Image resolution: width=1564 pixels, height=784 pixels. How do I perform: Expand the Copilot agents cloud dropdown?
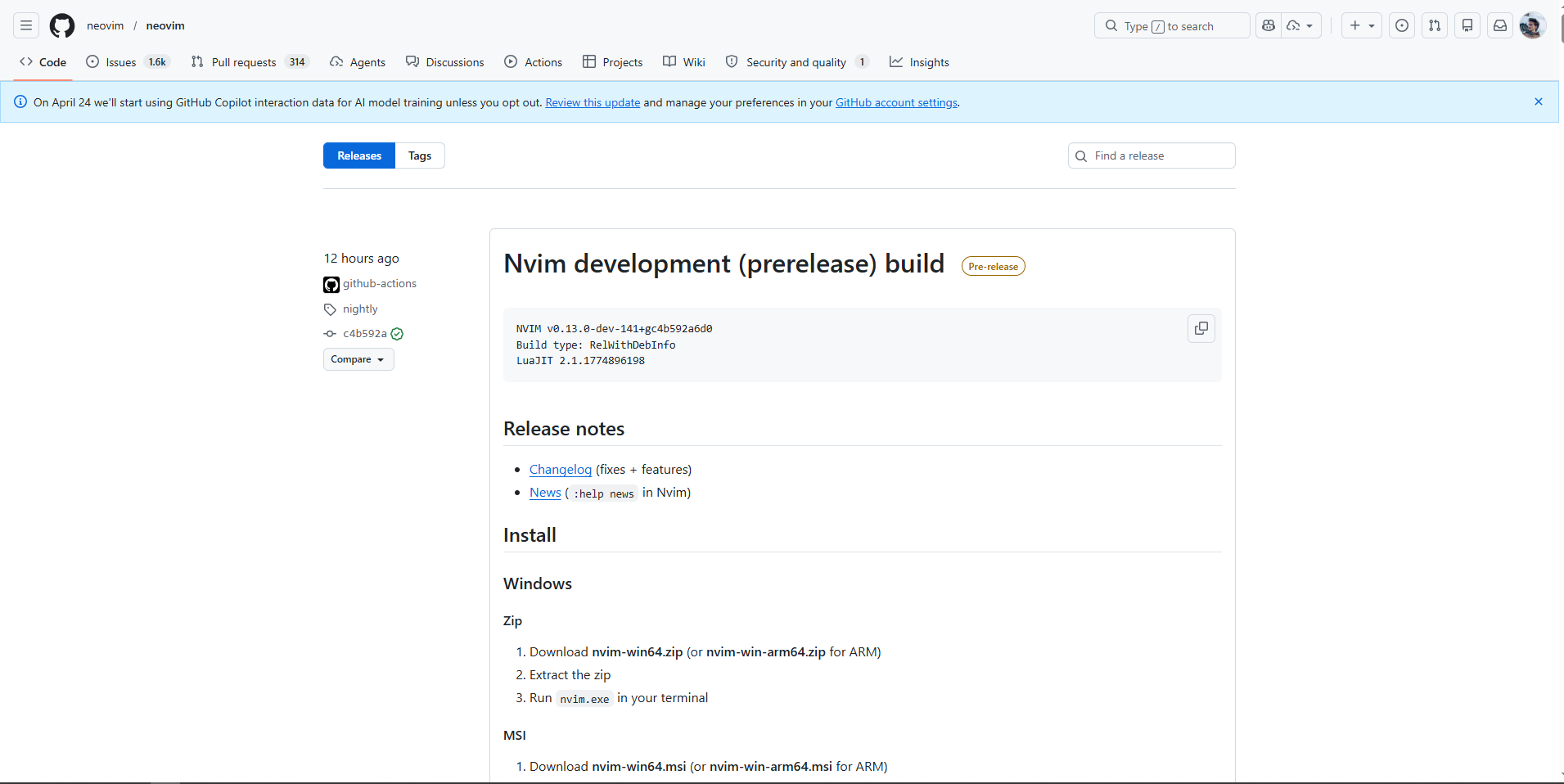[x=1300, y=25]
